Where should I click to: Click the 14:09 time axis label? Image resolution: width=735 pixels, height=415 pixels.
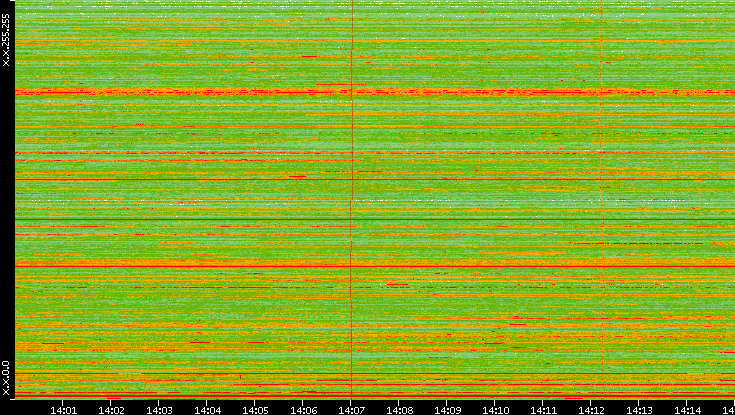[447, 410]
